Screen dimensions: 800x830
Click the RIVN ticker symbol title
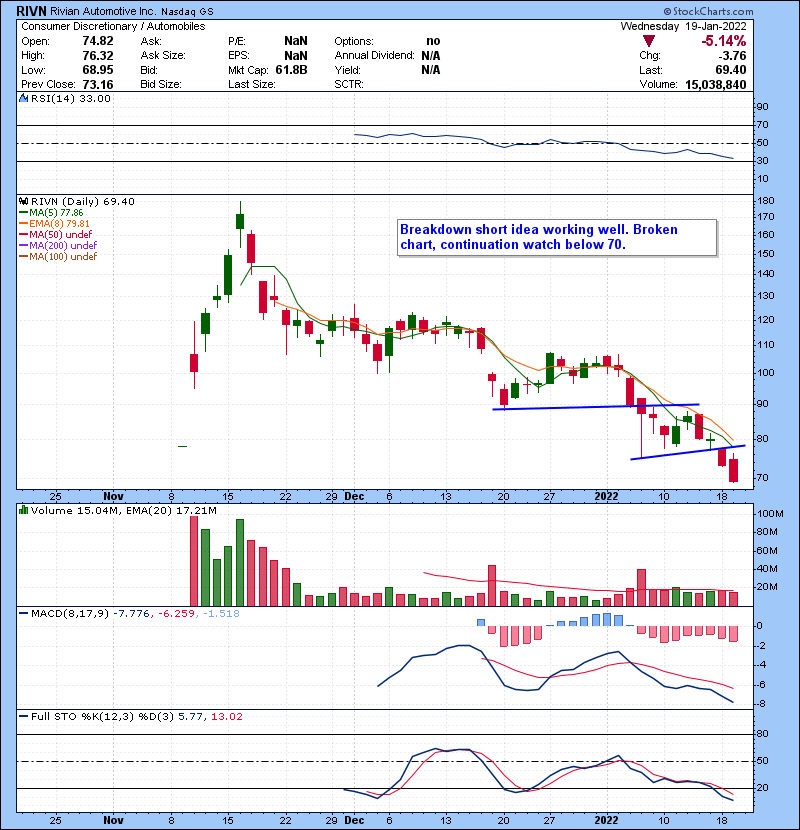pos(32,11)
